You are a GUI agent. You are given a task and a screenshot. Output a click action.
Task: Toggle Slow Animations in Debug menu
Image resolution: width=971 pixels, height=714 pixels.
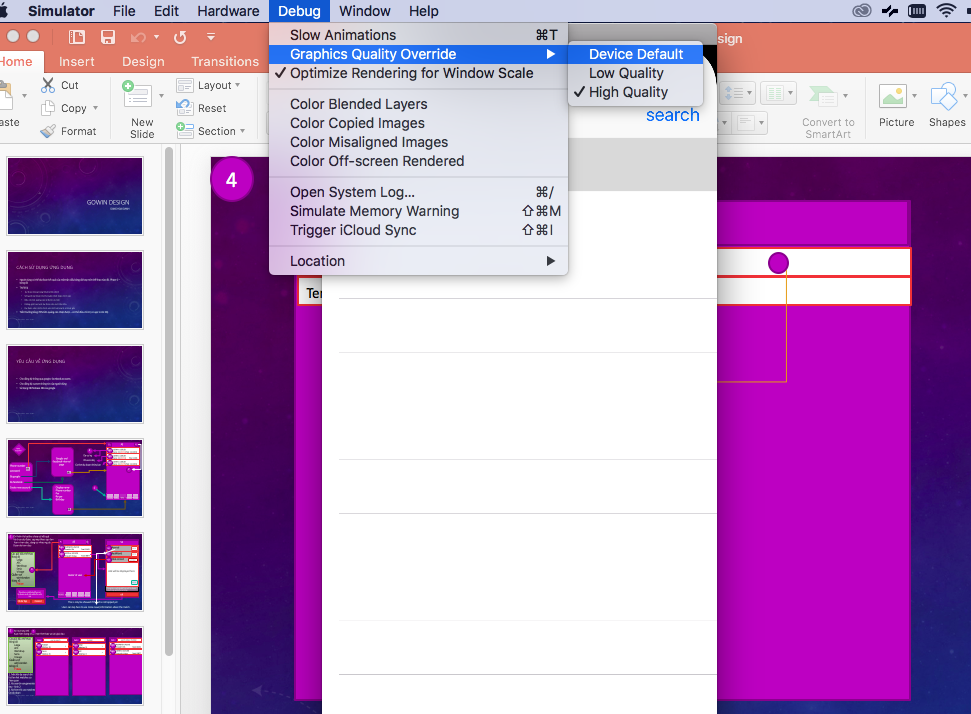tap(419, 35)
